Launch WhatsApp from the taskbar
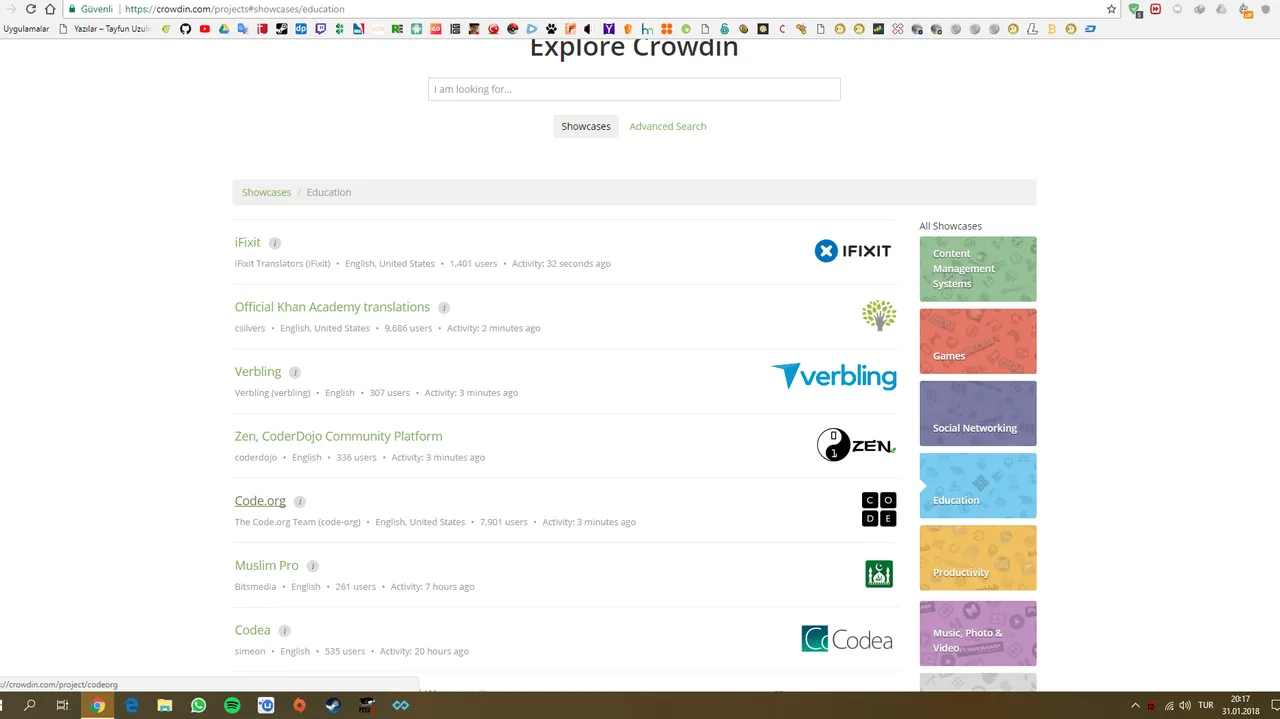The image size is (1280, 719). click(x=198, y=705)
